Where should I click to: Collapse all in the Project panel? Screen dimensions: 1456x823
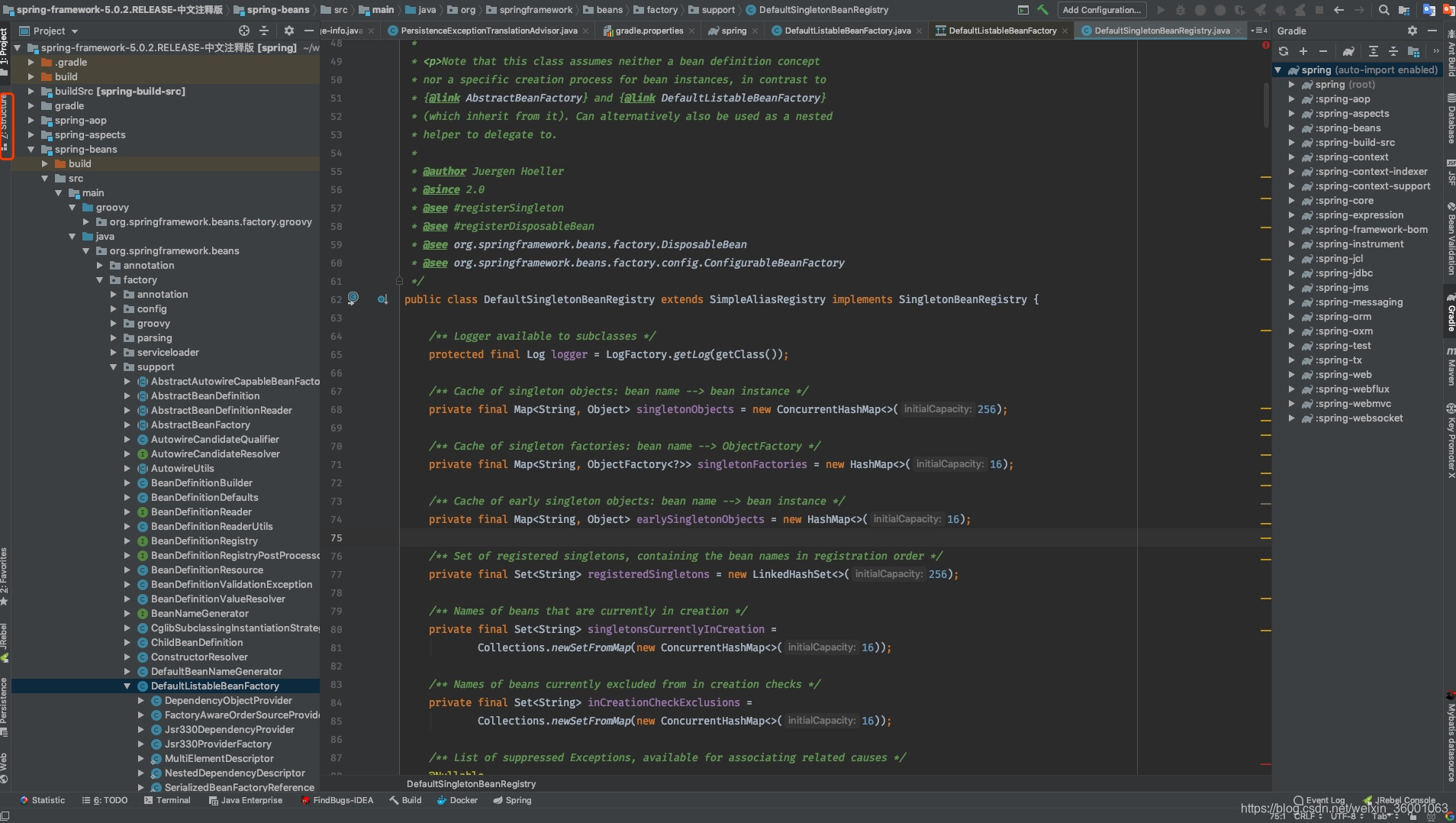pyautogui.click(x=264, y=31)
